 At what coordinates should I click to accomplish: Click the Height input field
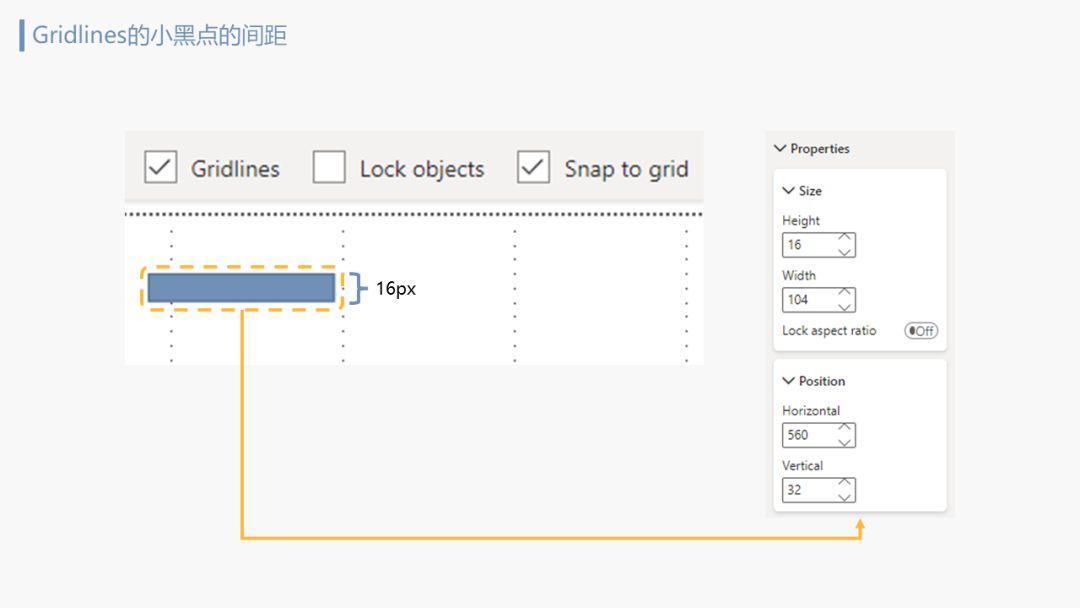pyautogui.click(x=808, y=245)
